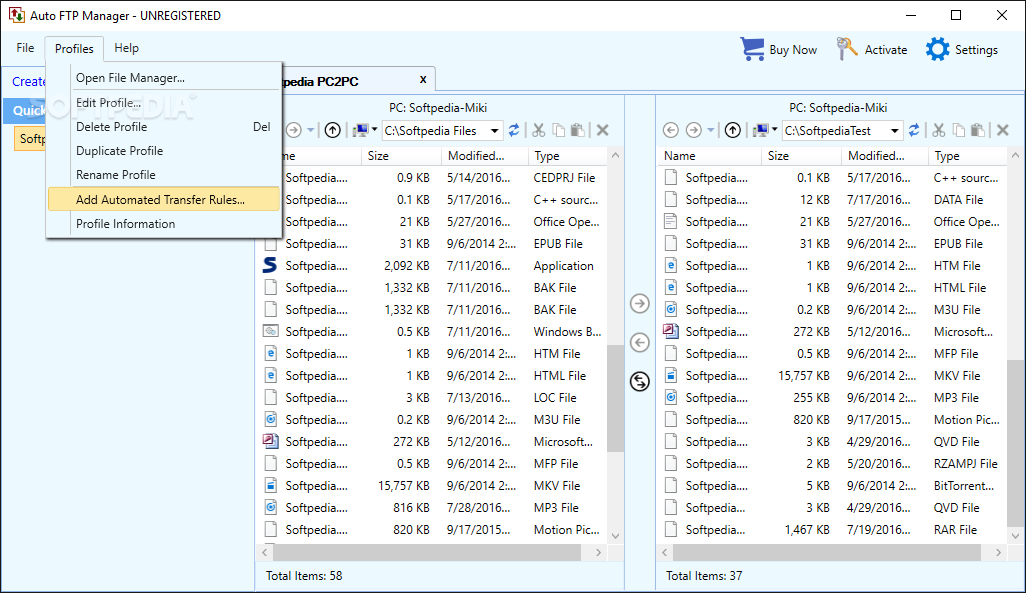
Task: Open left pane navigation history dropdown arrow
Action: tap(311, 130)
